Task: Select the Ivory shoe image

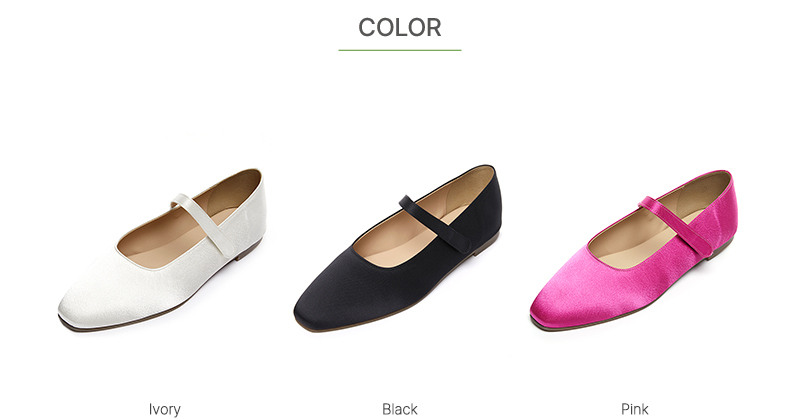Action: (162, 250)
